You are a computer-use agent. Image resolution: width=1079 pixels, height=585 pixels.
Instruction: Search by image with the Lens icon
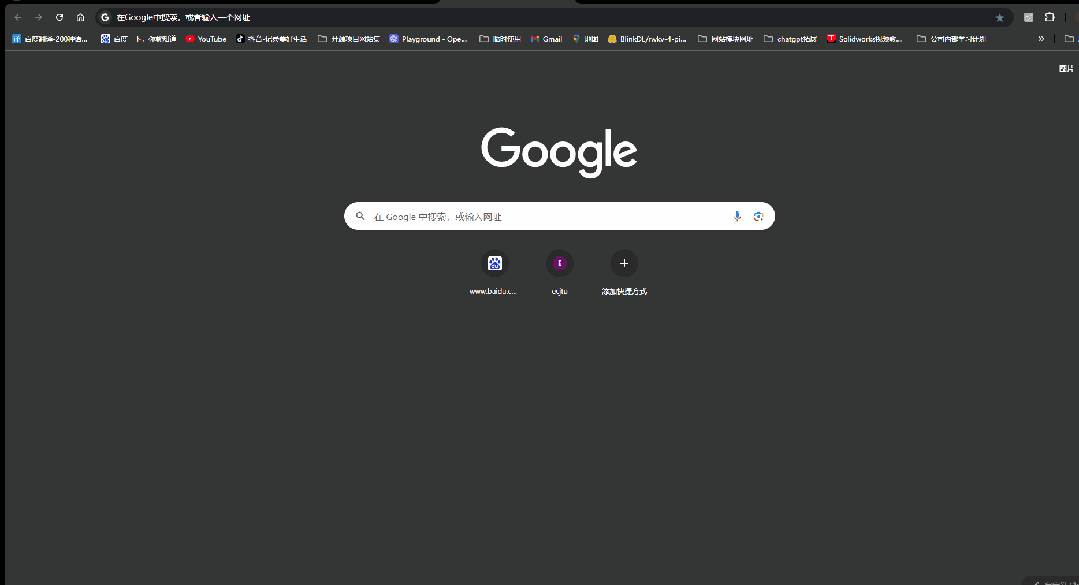758,216
